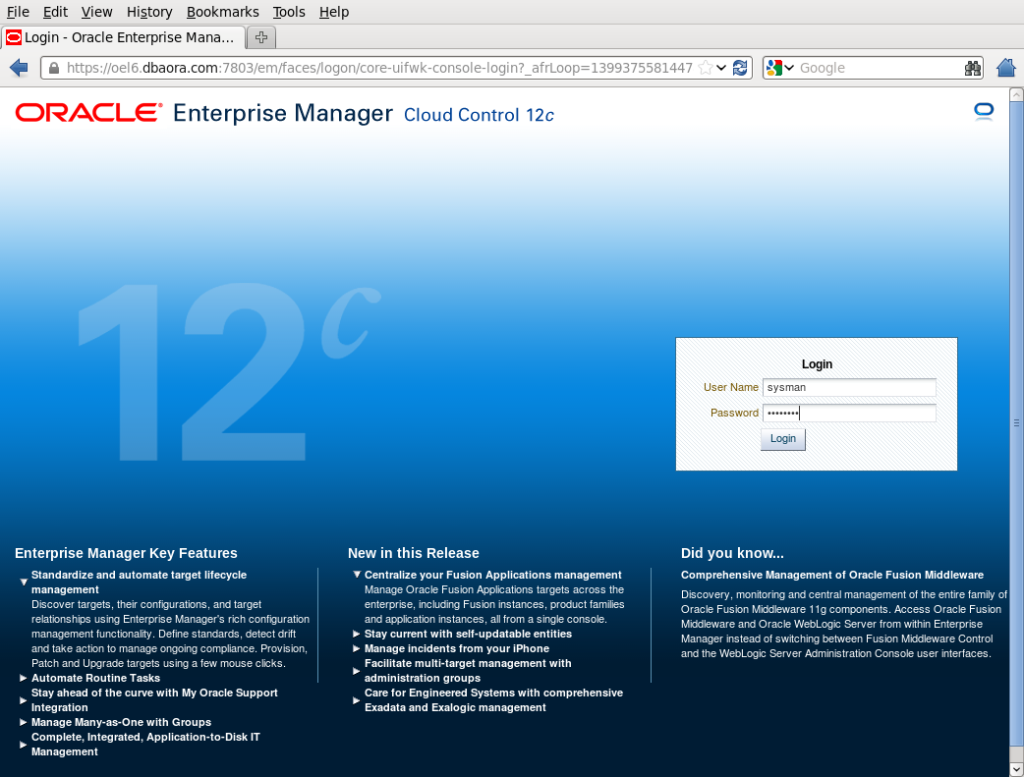Collapse Standardize and automate target lifecycle management

click(24, 582)
